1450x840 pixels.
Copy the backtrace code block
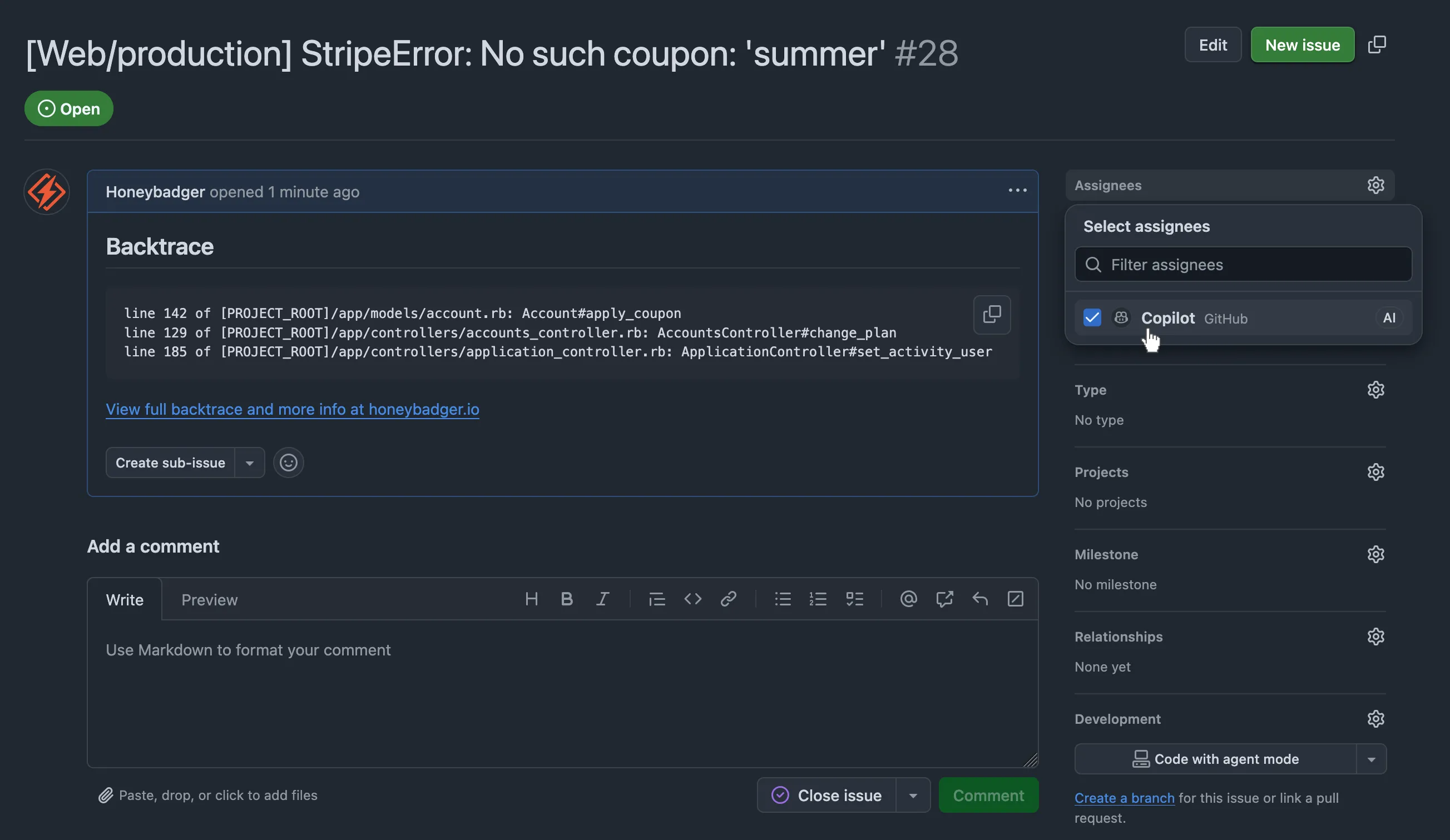991,315
